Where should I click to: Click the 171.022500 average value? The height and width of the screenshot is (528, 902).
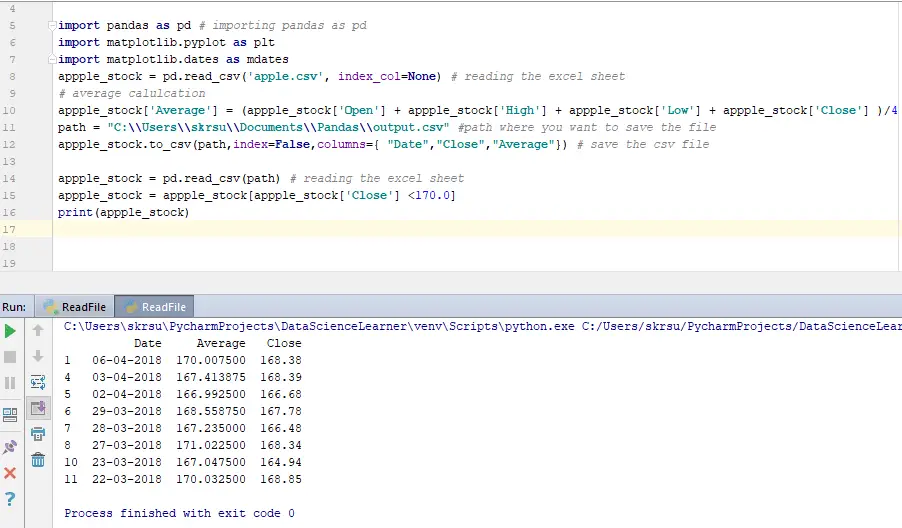(211, 445)
